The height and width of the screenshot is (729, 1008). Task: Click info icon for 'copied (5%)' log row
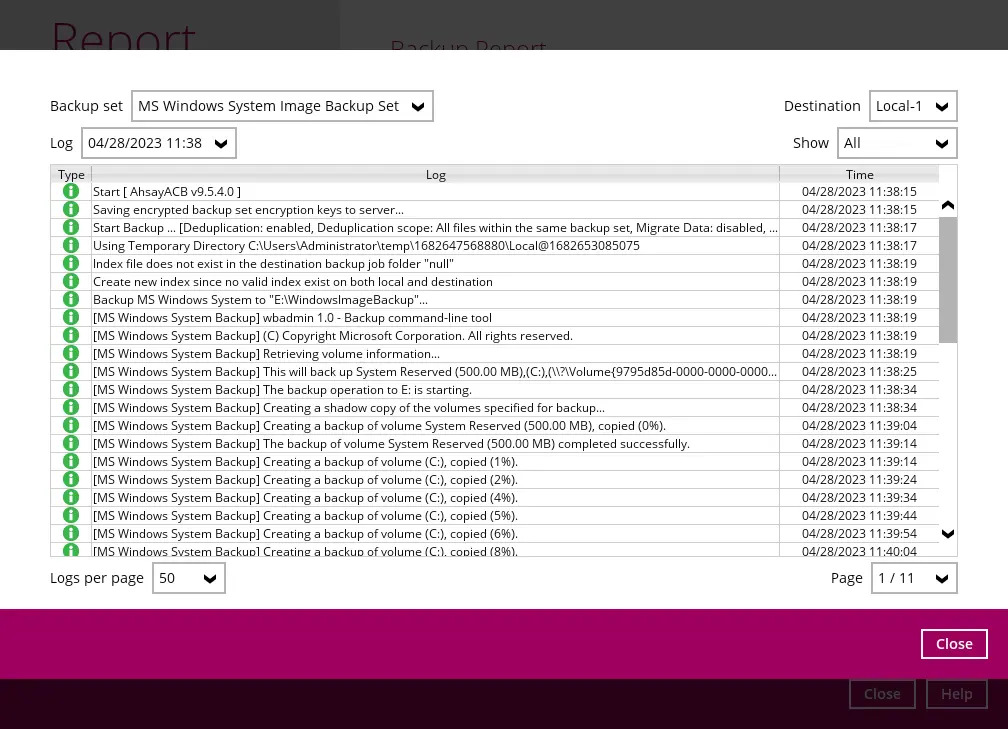(x=71, y=515)
